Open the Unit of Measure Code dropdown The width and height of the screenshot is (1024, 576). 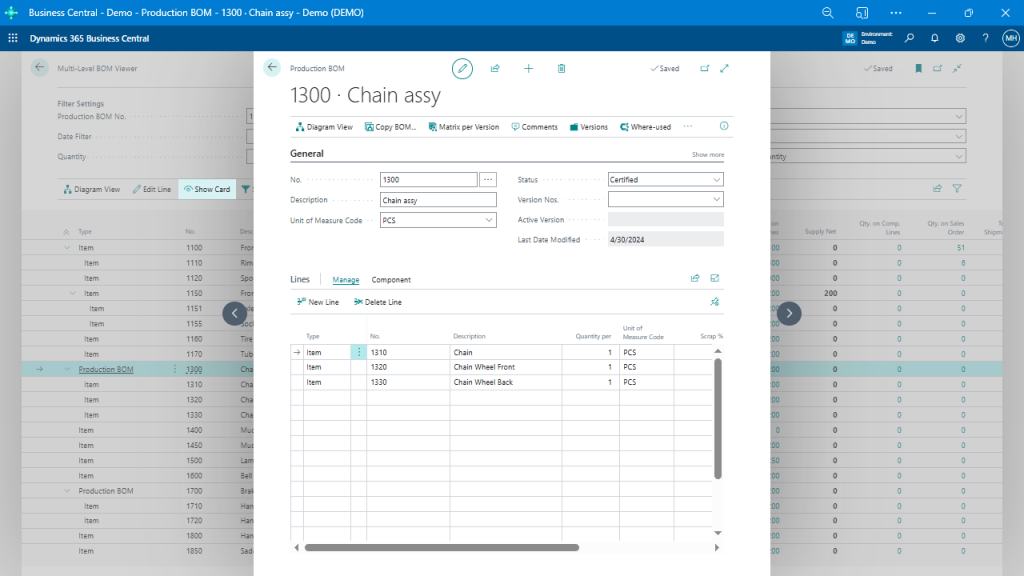pos(438,220)
